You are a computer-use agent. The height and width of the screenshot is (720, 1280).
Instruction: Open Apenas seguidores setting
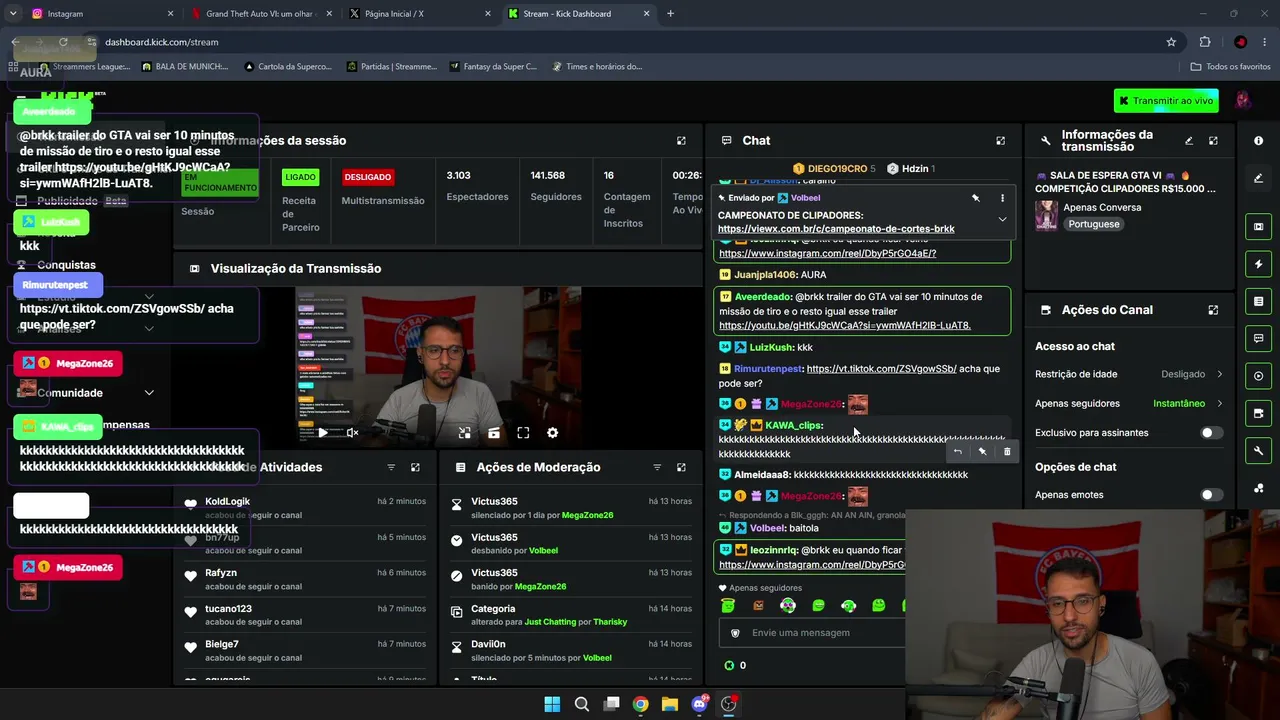[x=1129, y=403]
